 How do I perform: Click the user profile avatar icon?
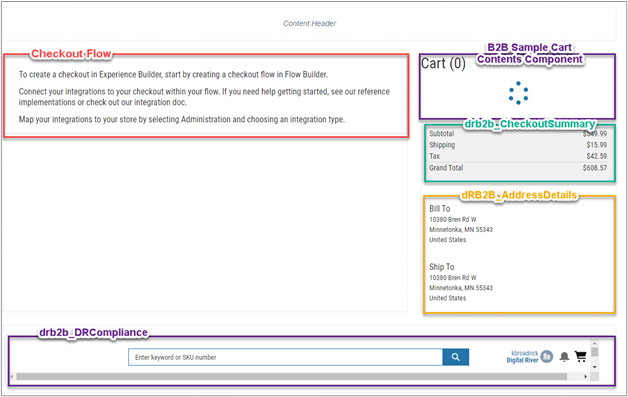[x=547, y=356]
